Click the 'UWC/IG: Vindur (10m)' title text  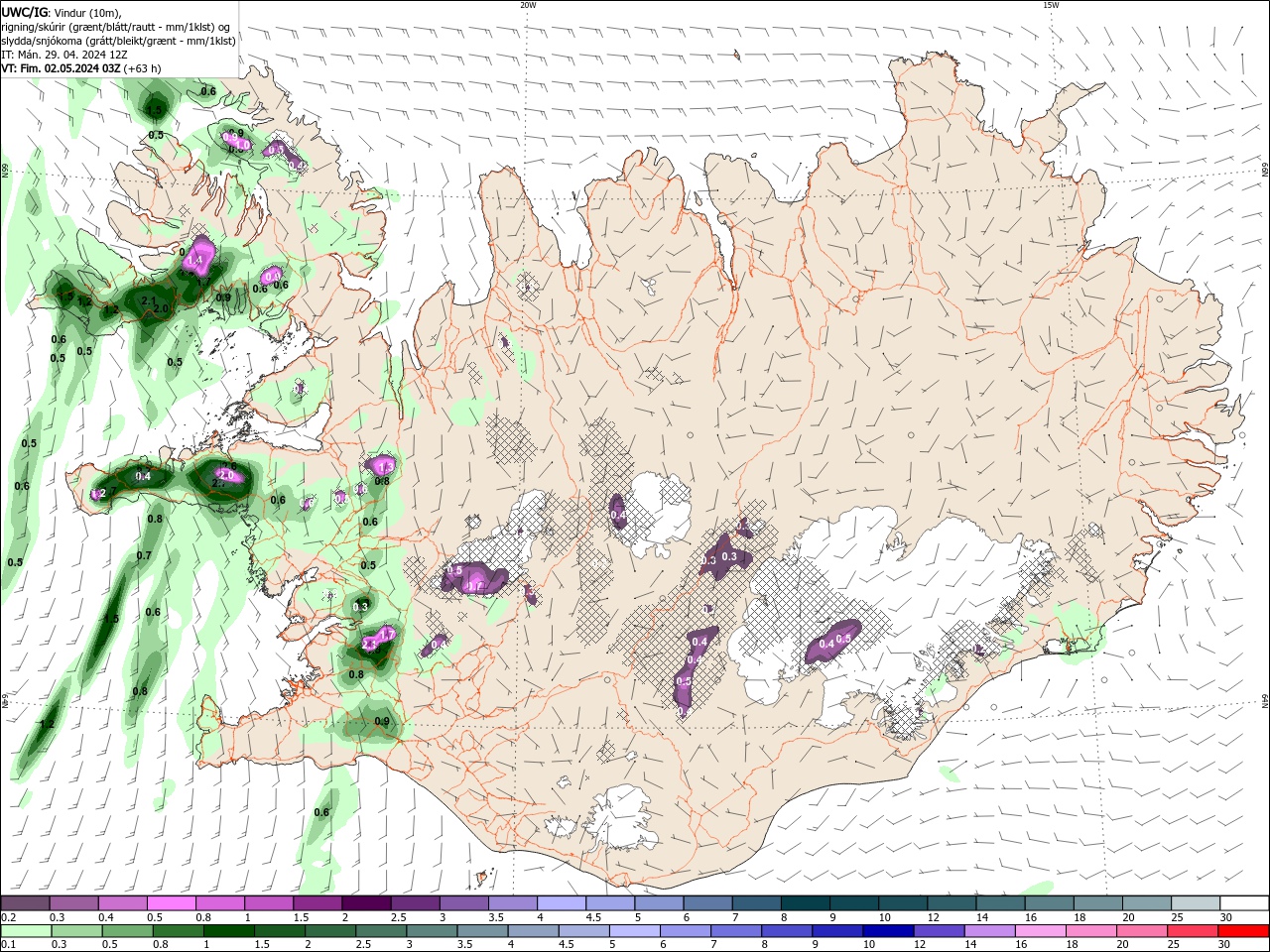61,12
